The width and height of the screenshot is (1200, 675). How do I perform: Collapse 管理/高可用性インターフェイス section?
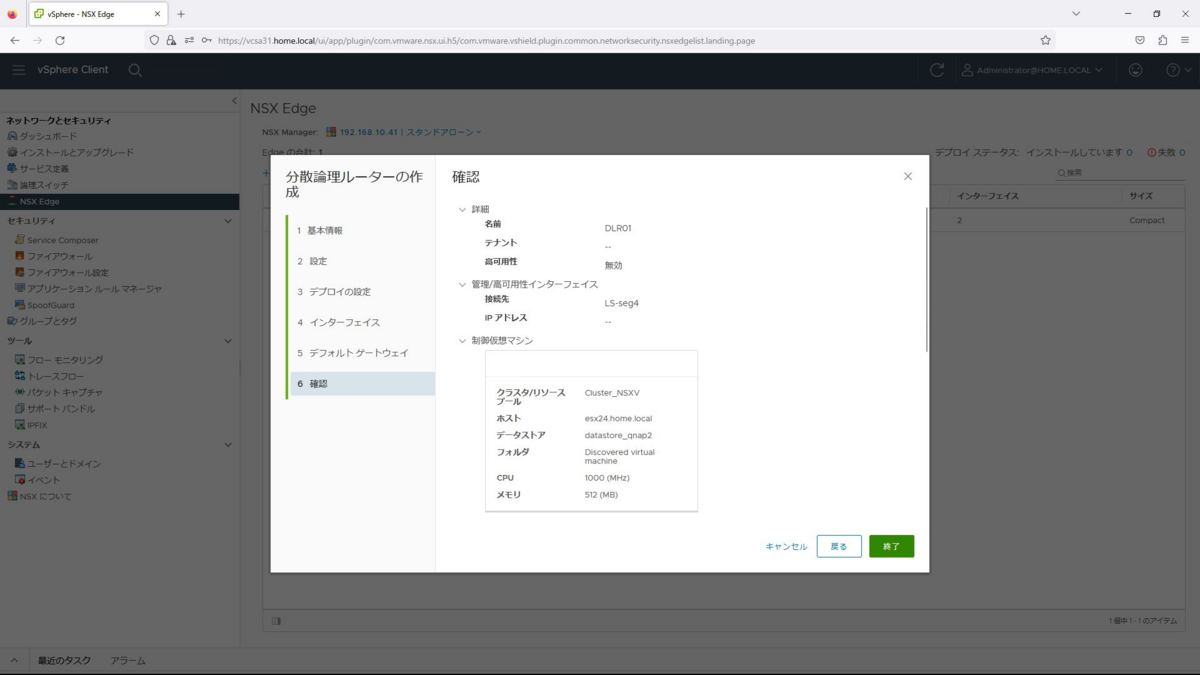point(462,285)
